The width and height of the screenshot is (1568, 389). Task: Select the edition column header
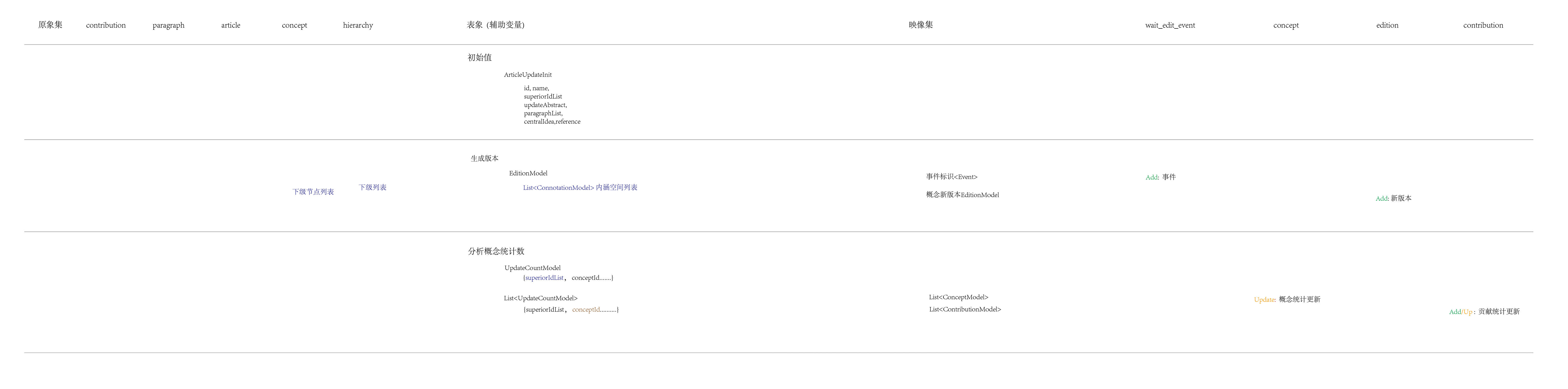pyautogui.click(x=1387, y=26)
